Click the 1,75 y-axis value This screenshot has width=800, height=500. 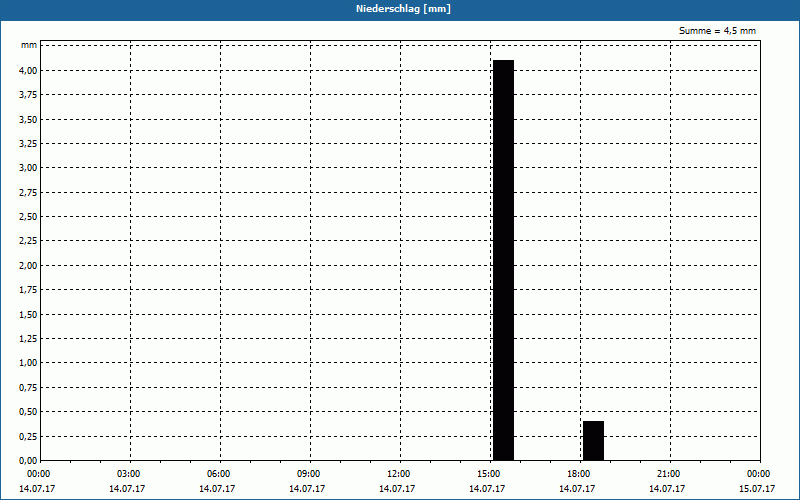click(x=28, y=290)
